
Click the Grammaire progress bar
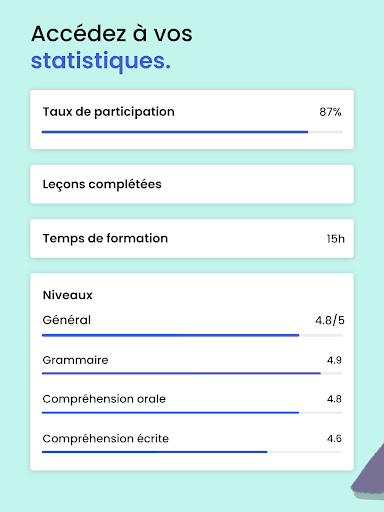click(x=192, y=373)
